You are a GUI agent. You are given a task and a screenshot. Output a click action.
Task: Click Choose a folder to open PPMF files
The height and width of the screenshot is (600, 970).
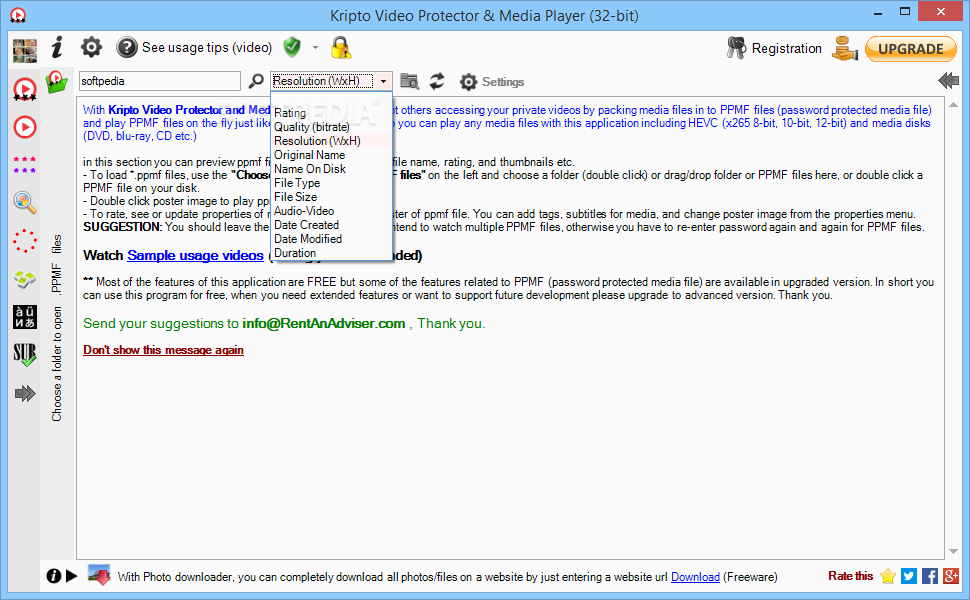coord(57,328)
